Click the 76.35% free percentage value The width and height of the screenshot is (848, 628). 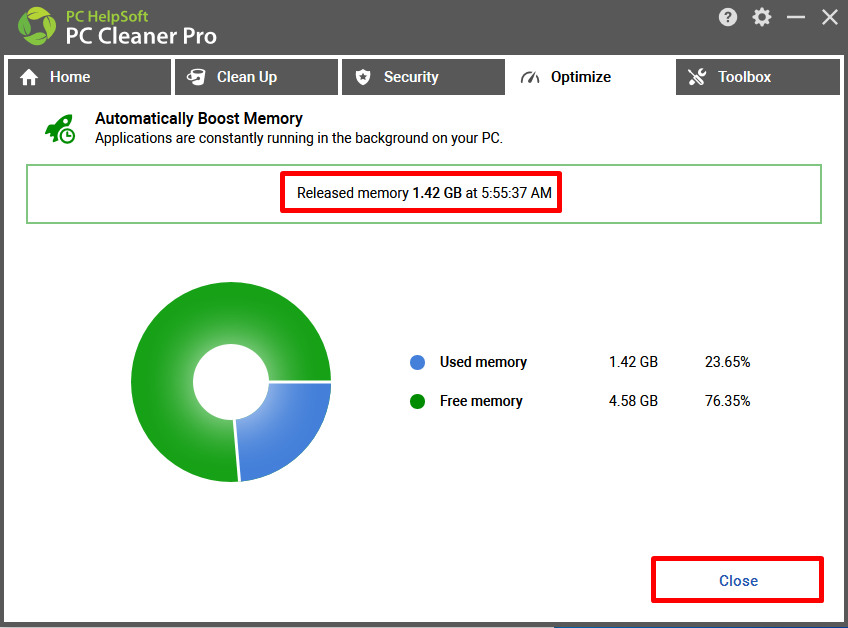pos(727,401)
